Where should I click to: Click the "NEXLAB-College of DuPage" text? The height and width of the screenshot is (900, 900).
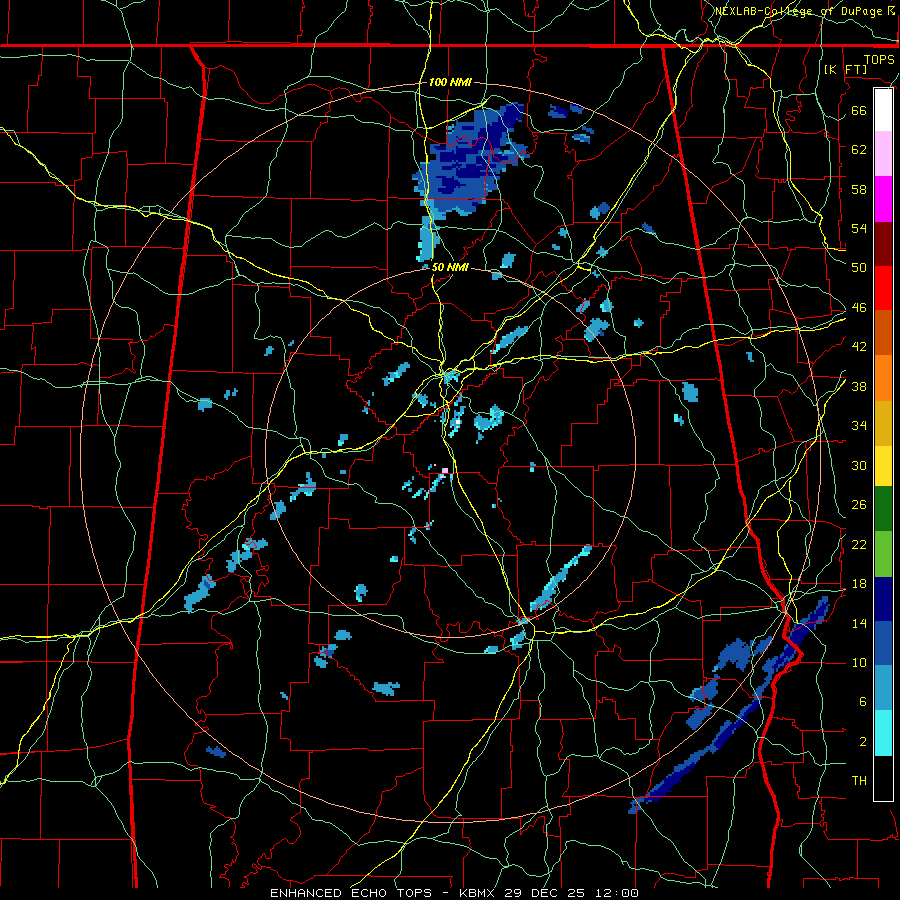click(798, 11)
